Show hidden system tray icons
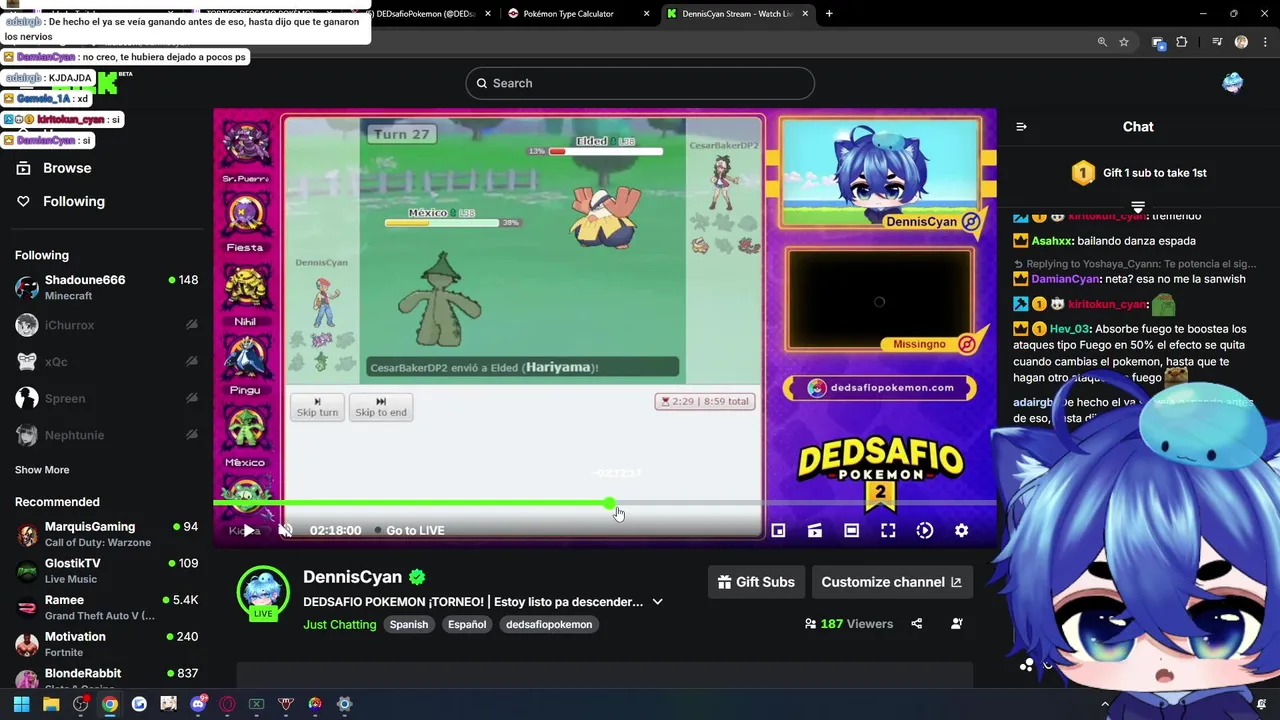Viewport: 1280px width, 720px height. click(1105, 704)
